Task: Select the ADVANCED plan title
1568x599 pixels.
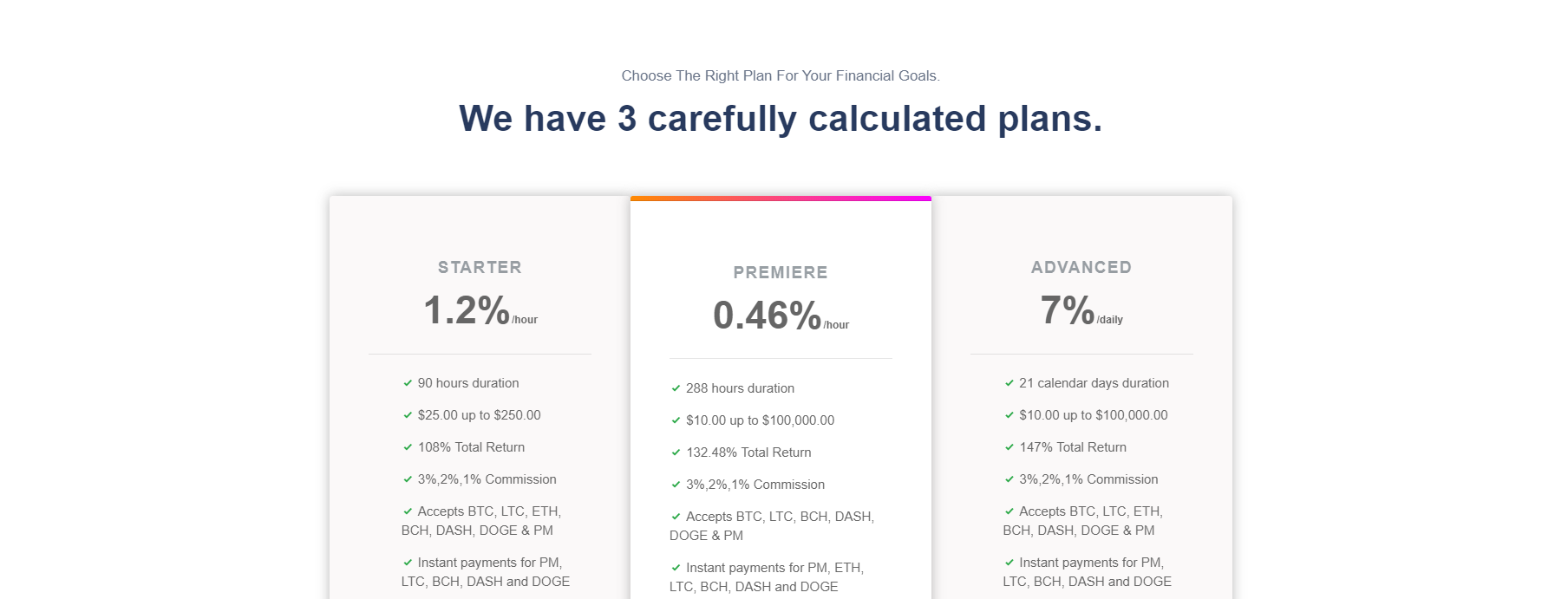Action: pos(1081,268)
